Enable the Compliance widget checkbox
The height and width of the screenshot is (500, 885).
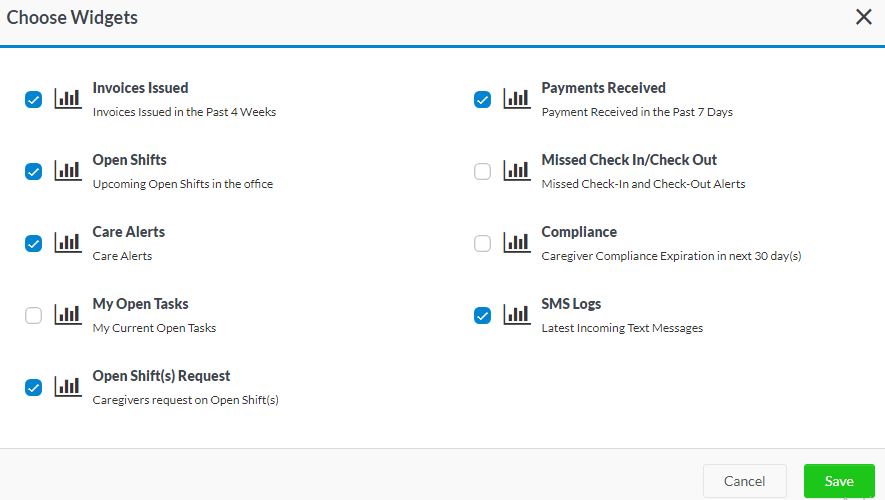[x=483, y=243]
